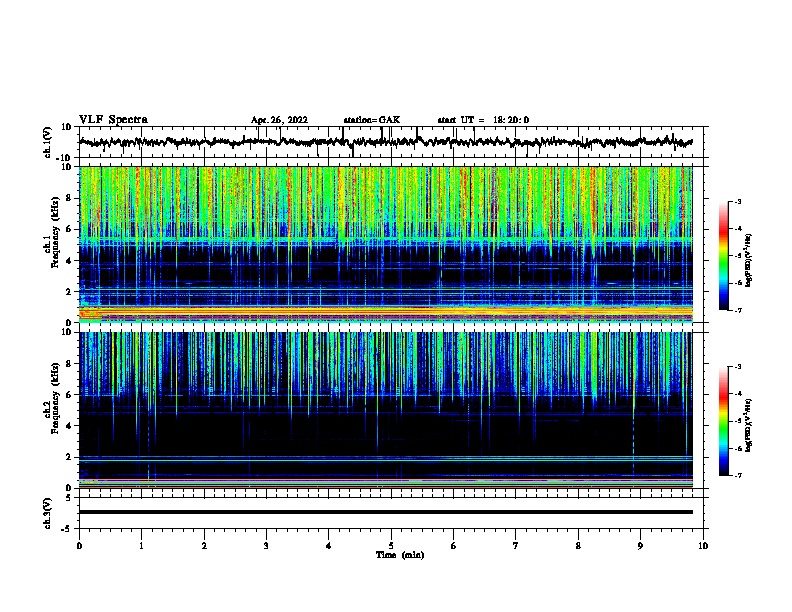Image resolution: width=792 pixels, height=612 pixels.
Task: Click the lower colorbar log(PSD) label
Action: click(x=749, y=426)
